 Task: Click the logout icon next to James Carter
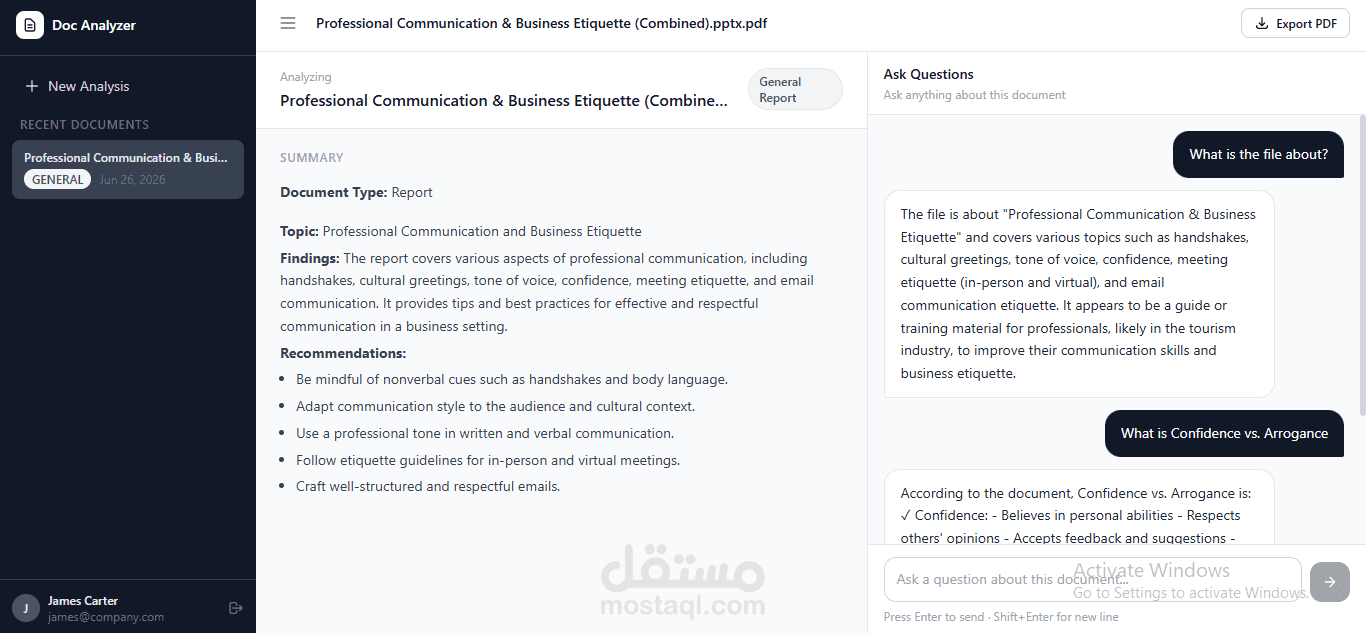(236, 608)
